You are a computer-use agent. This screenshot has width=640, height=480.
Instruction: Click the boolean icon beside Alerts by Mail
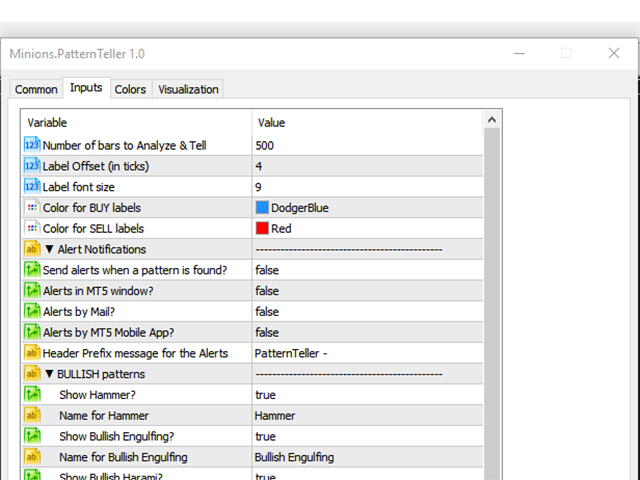click(31, 311)
